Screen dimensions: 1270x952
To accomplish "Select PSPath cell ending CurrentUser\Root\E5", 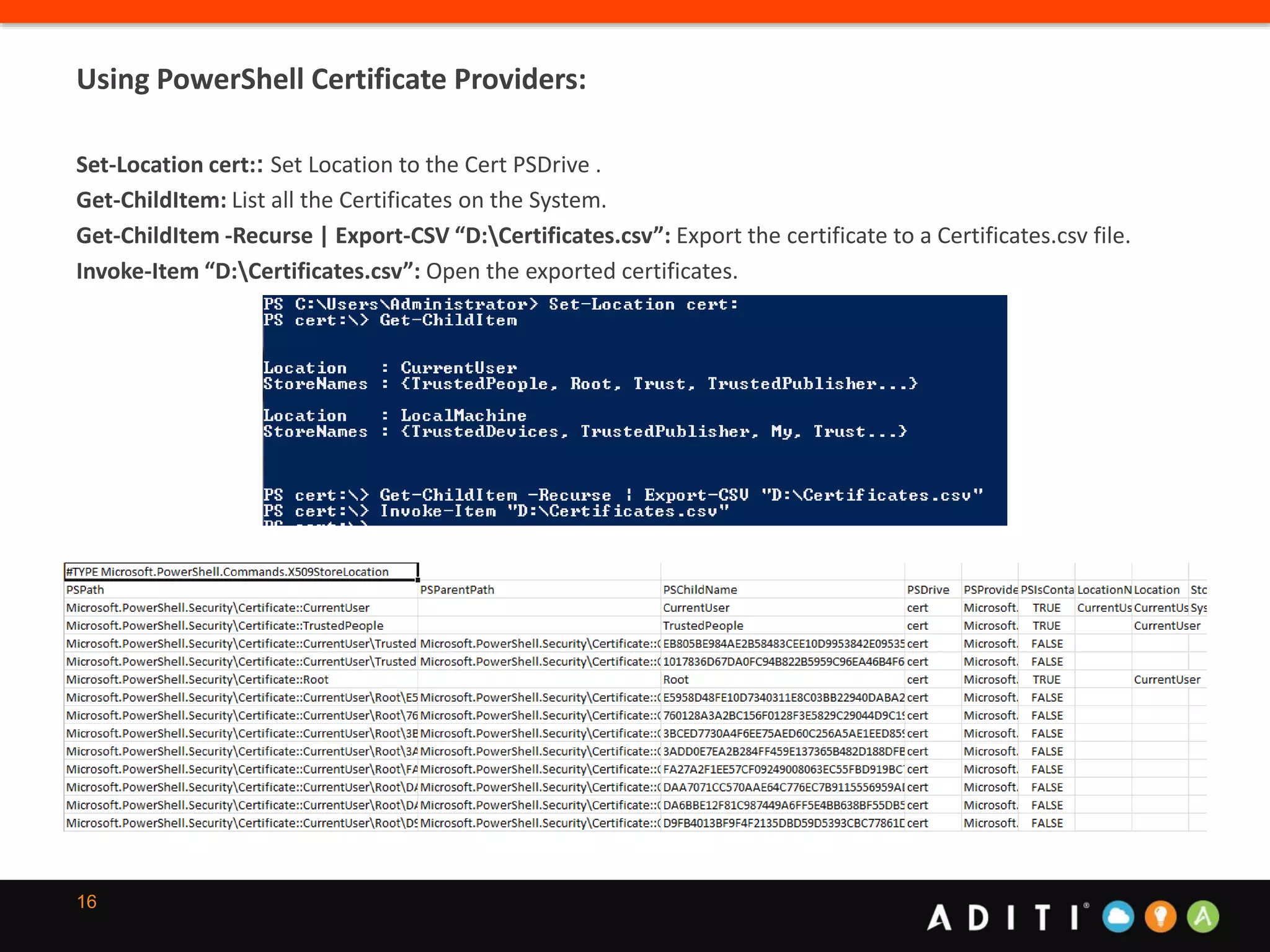I will 241,697.
